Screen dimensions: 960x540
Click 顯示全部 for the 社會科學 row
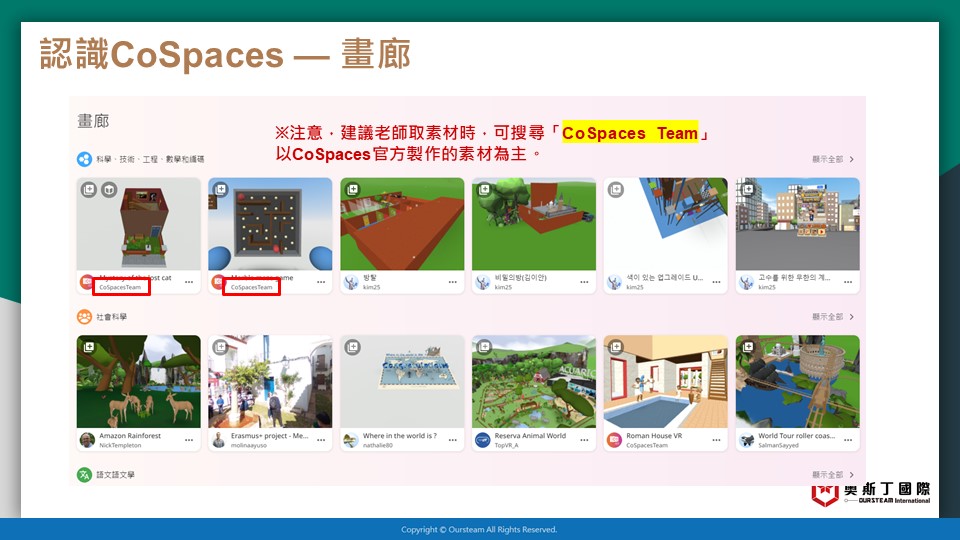click(x=833, y=317)
